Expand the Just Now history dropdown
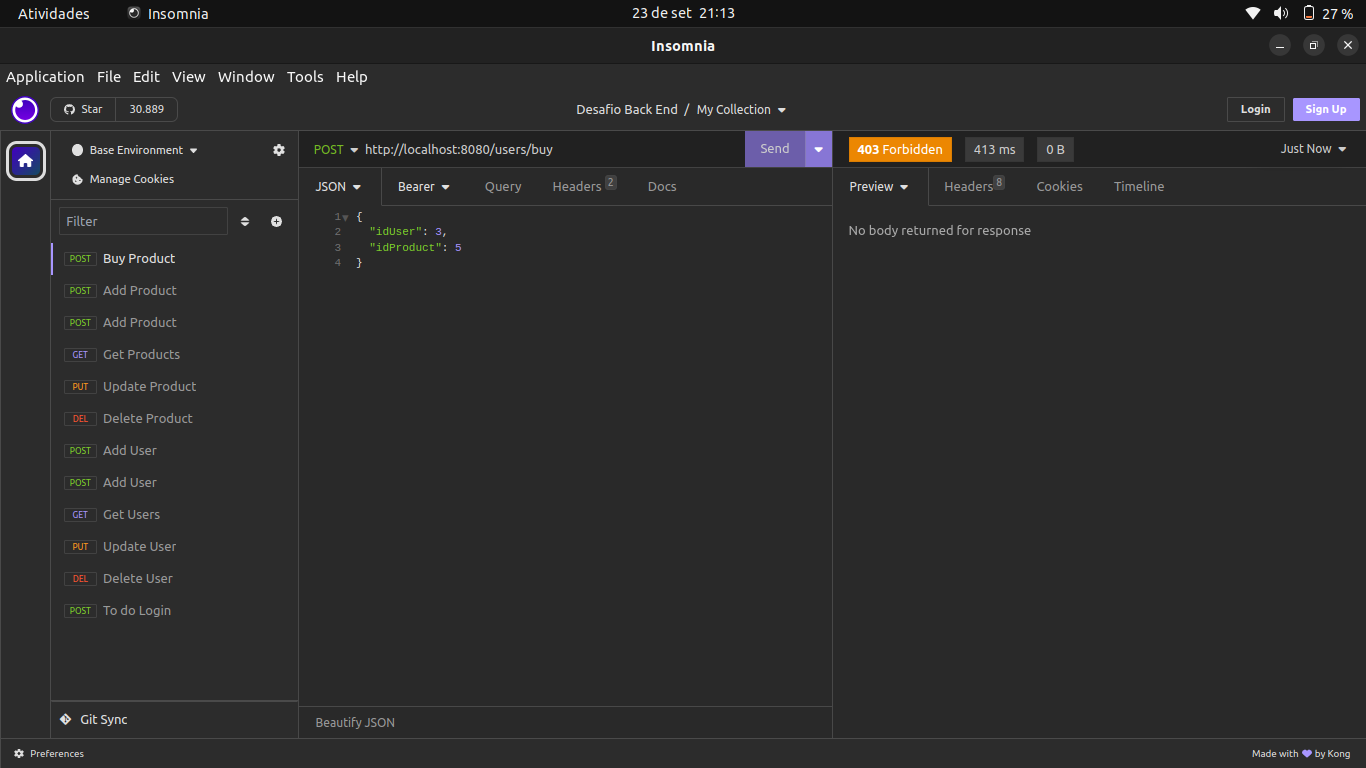The width and height of the screenshot is (1366, 768). coord(1314,149)
